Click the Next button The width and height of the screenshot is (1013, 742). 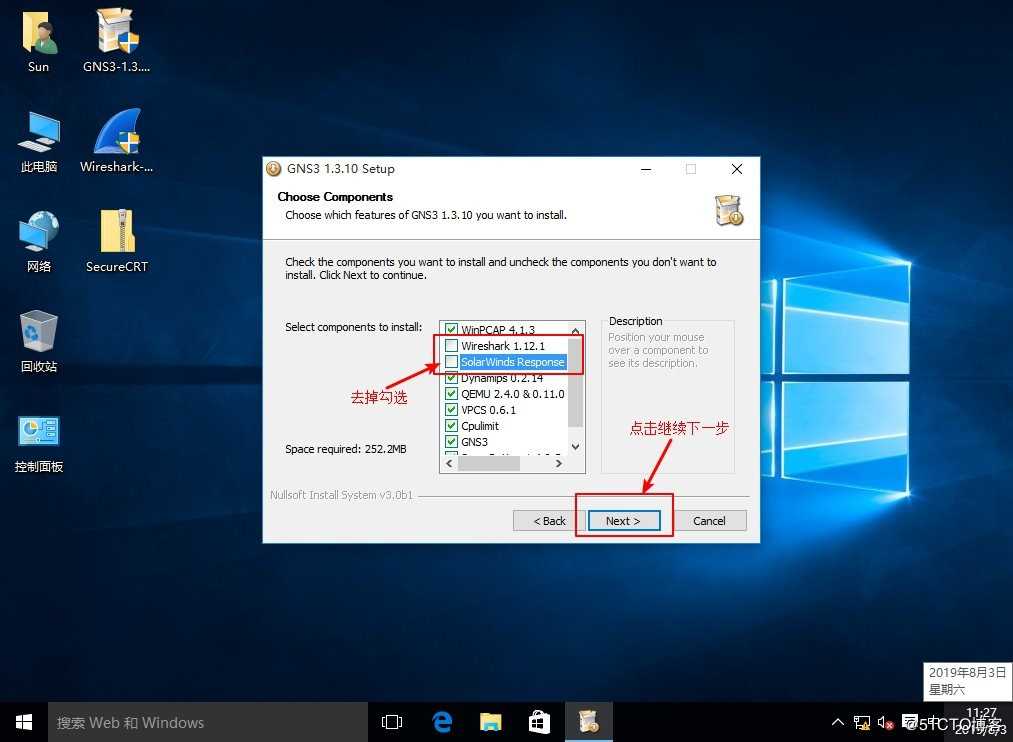click(x=623, y=520)
